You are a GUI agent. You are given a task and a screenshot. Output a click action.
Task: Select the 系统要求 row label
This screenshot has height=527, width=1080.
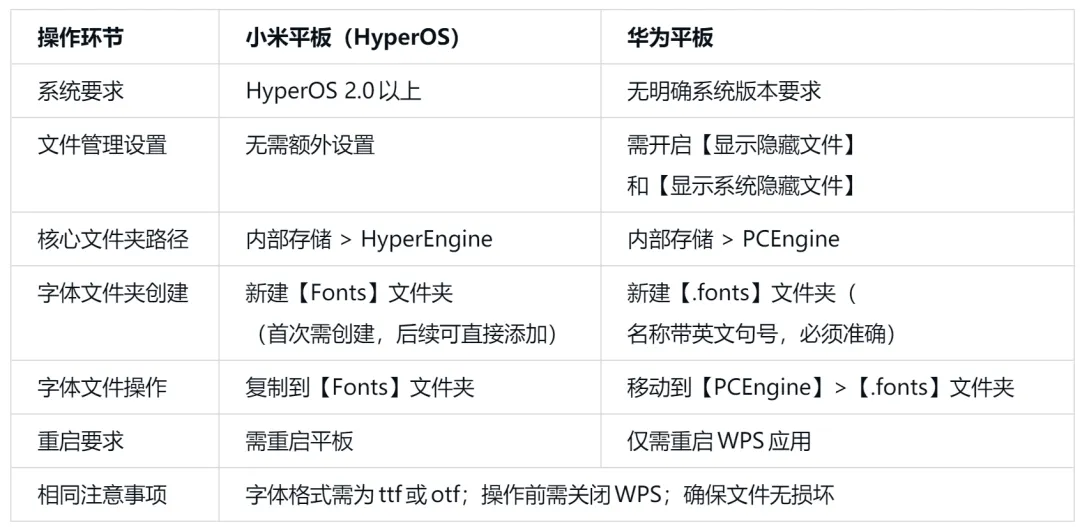pos(81,91)
